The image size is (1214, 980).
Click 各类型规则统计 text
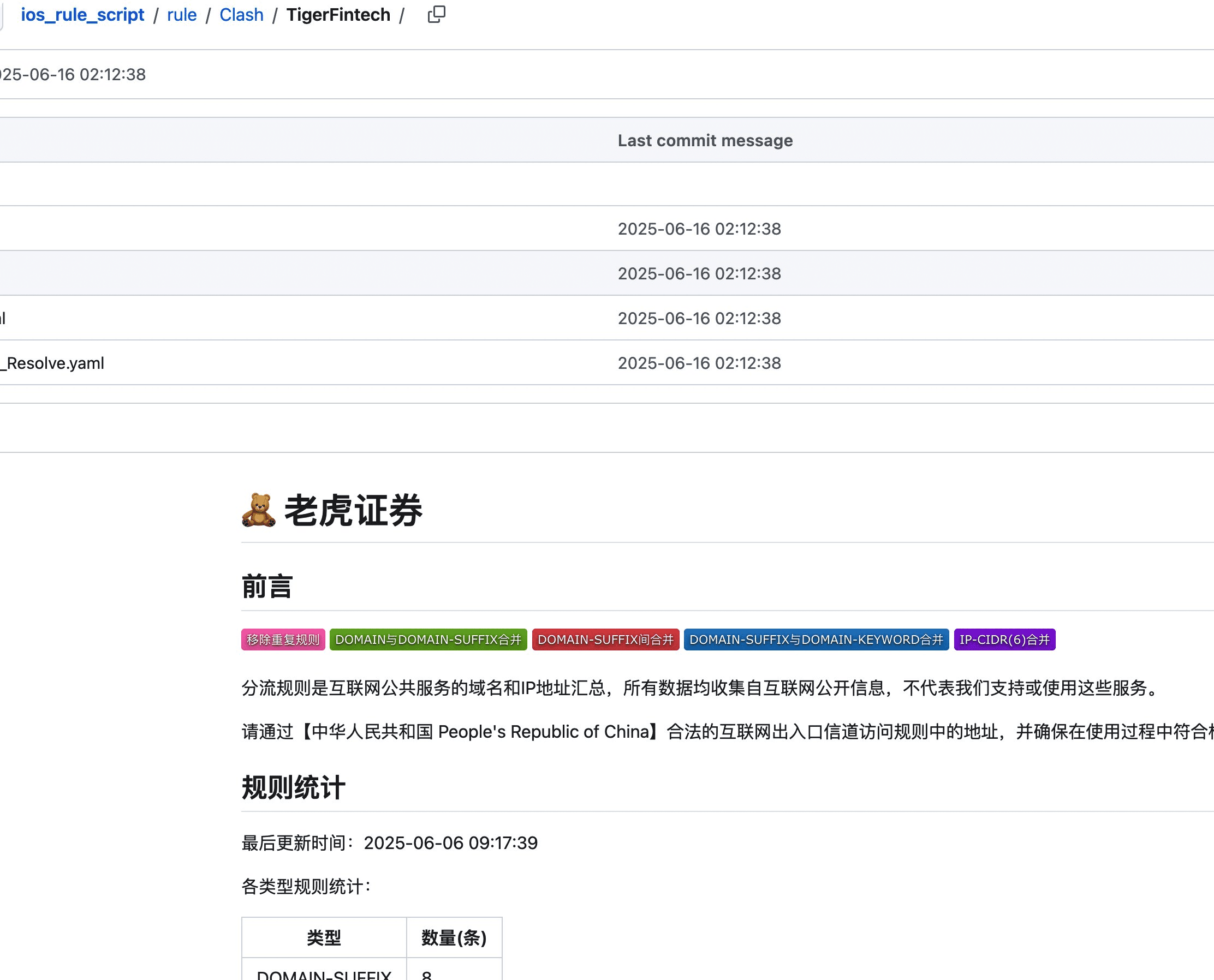point(306,886)
